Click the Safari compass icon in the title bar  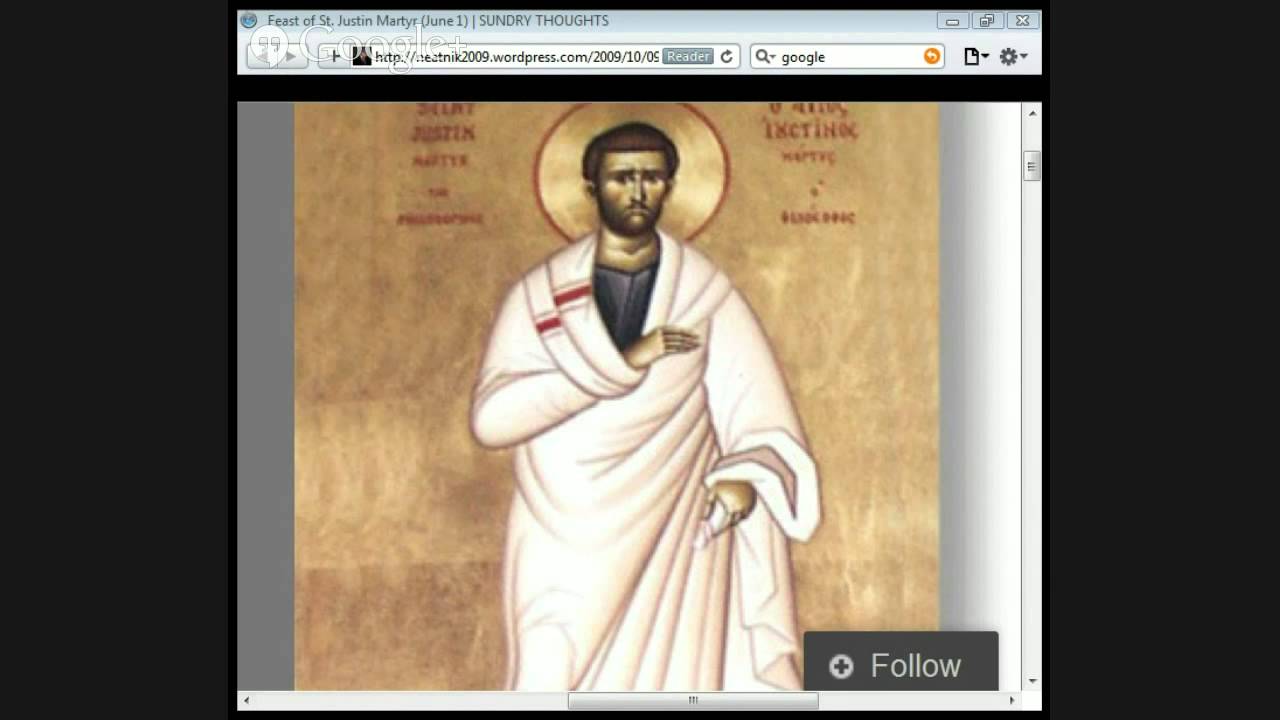[249, 20]
